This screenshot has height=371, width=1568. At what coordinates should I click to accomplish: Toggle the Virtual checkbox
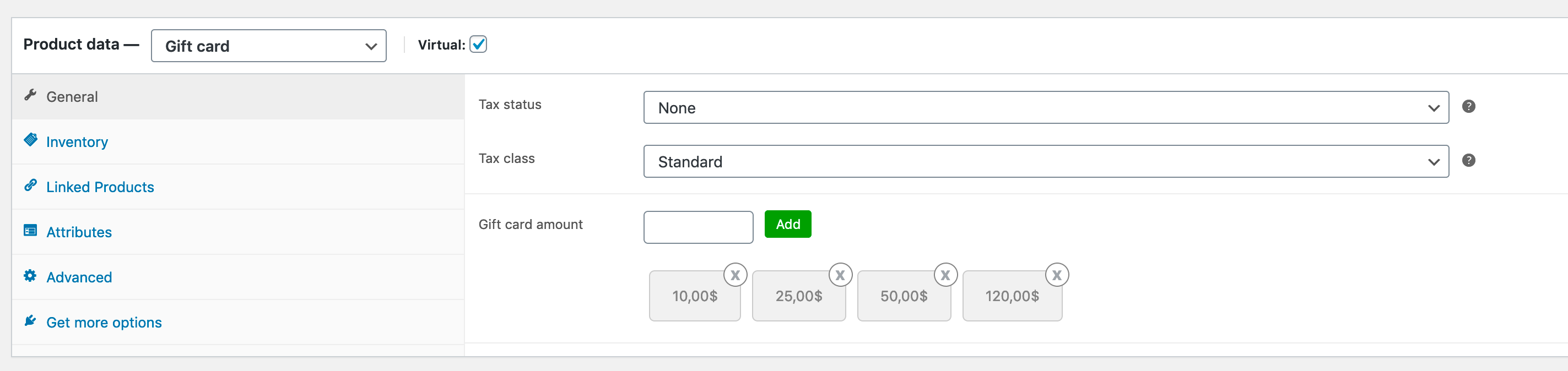pyautogui.click(x=478, y=45)
